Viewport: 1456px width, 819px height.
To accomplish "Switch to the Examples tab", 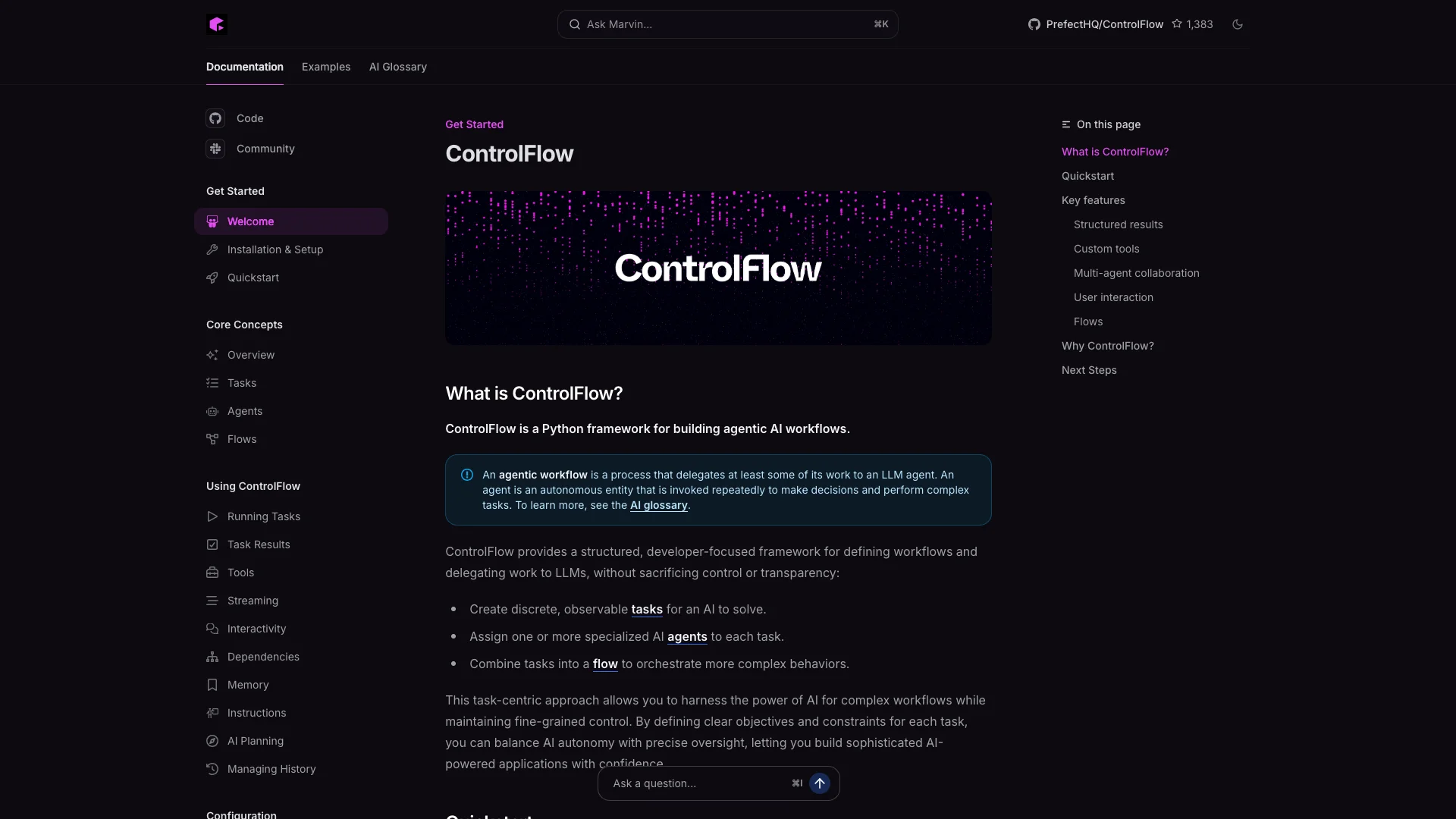I will pyautogui.click(x=325, y=67).
